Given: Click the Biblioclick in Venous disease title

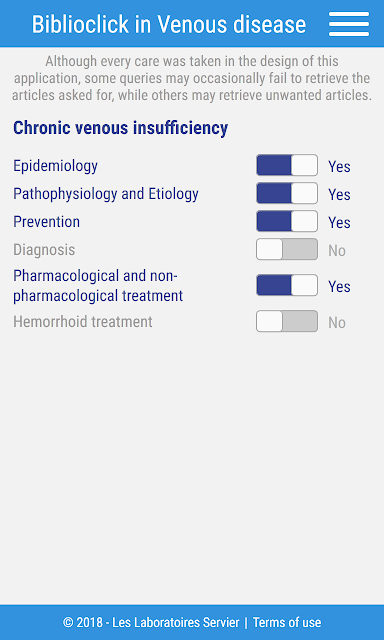Looking at the screenshot, I should 169,24.
